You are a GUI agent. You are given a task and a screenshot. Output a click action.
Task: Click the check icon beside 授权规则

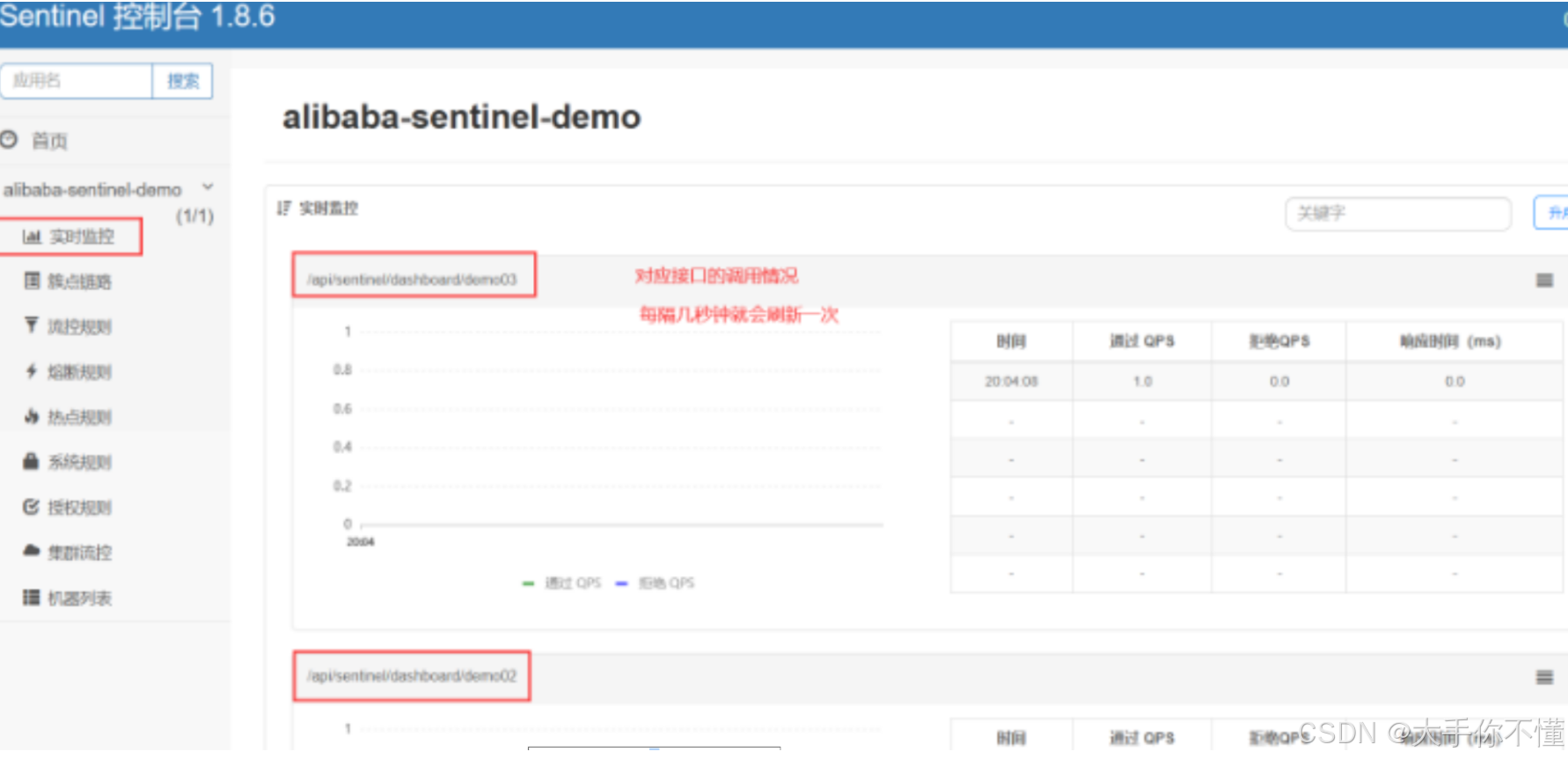[x=32, y=507]
